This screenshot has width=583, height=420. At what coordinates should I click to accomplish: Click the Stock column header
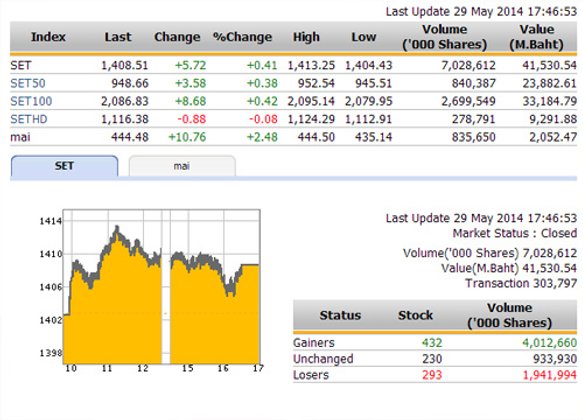click(x=415, y=316)
